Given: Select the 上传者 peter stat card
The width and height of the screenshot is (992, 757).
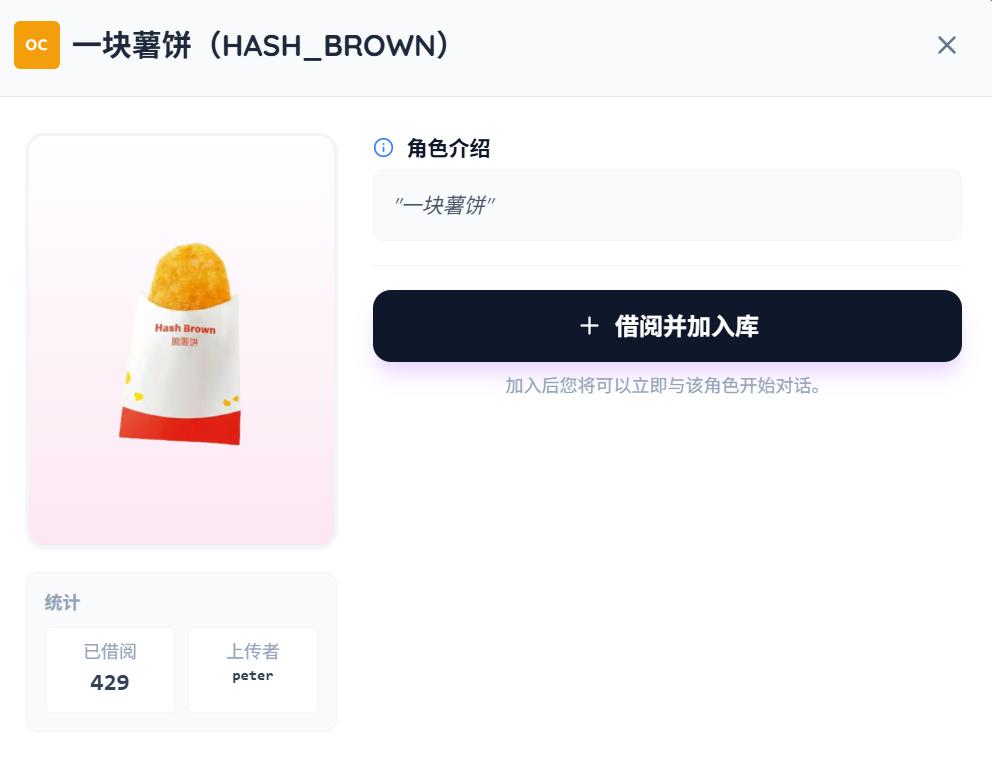Looking at the screenshot, I should pyautogui.click(x=252, y=670).
